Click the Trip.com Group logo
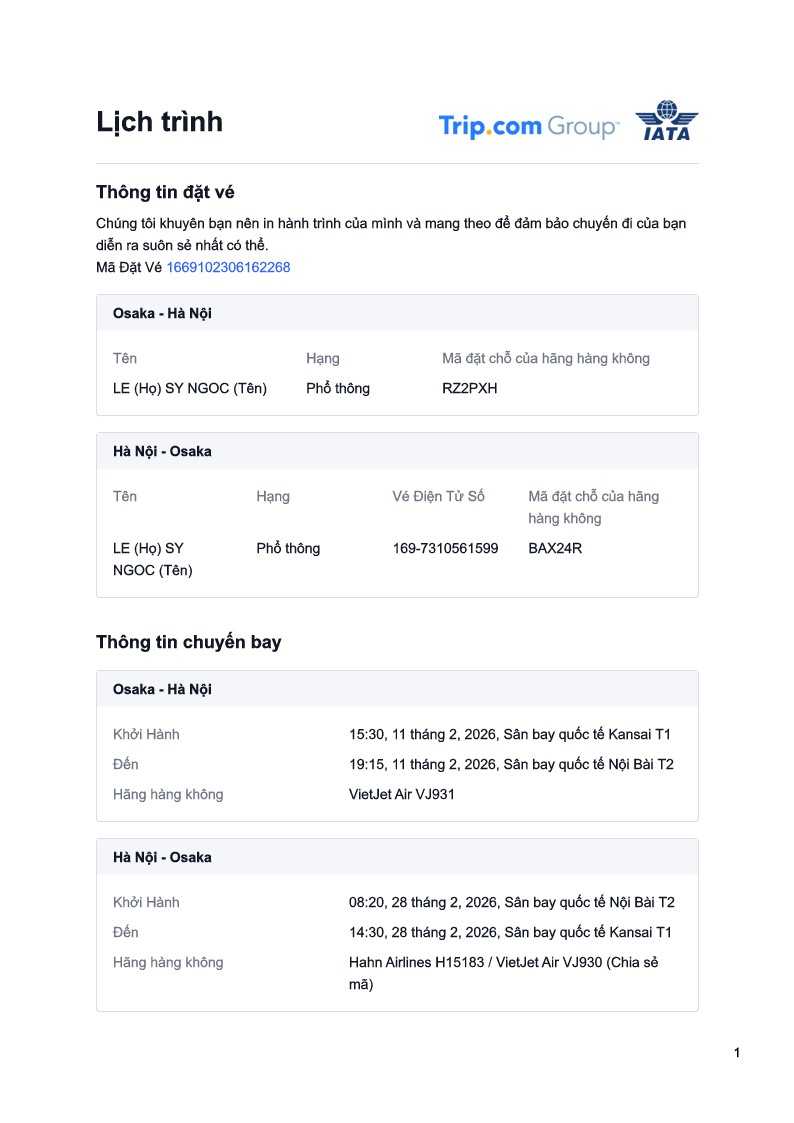The image size is (794, 1123). [x=528, y=127]
